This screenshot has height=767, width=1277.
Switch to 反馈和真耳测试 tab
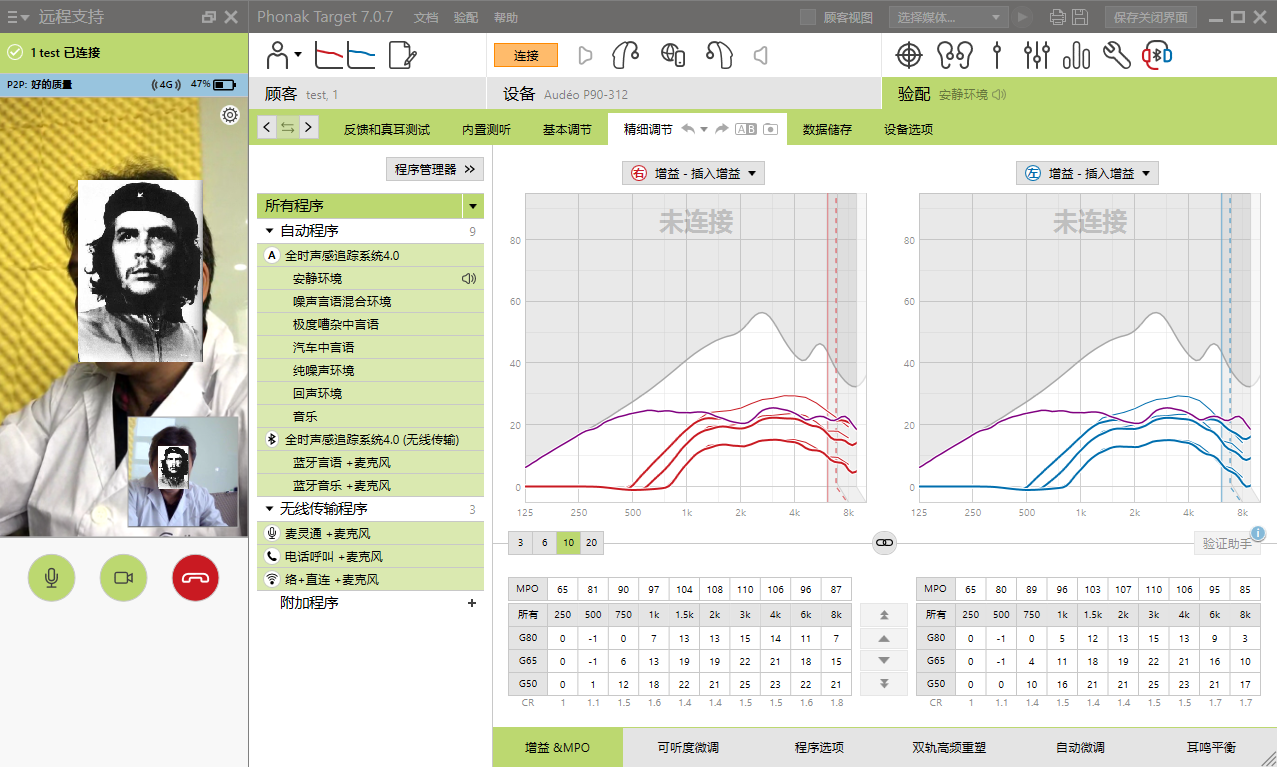click(x=387, y=129)
